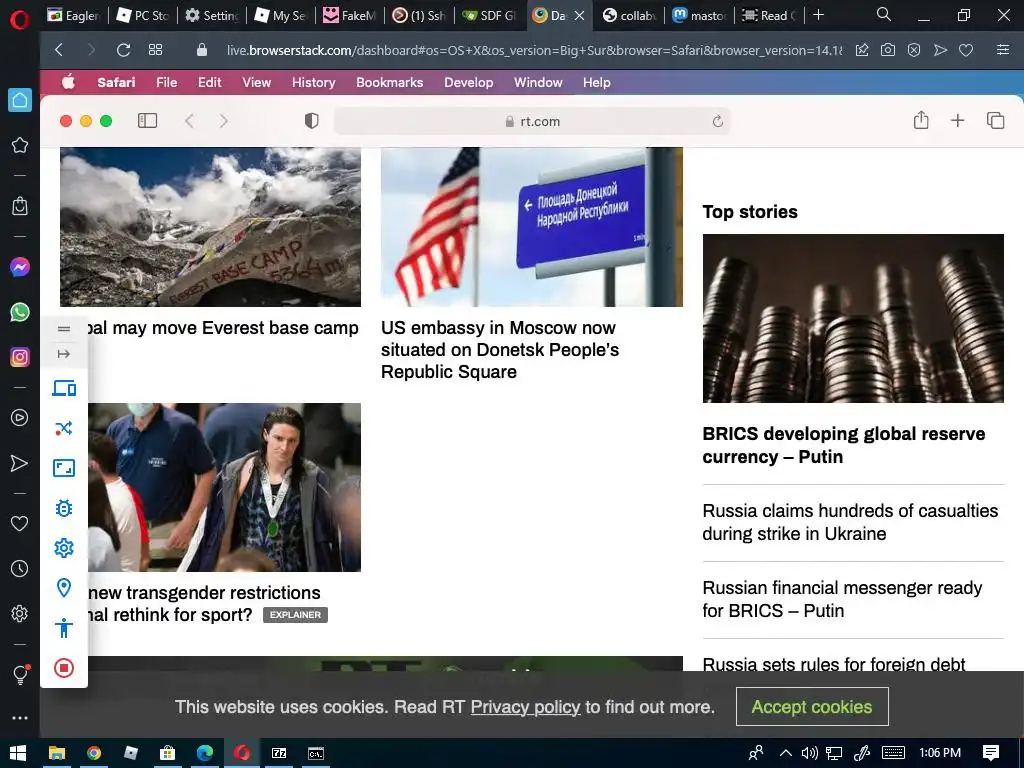Show Safari tab overview
The width and height of the screenshot is (1024, 768).
click(x=995, y=120)
